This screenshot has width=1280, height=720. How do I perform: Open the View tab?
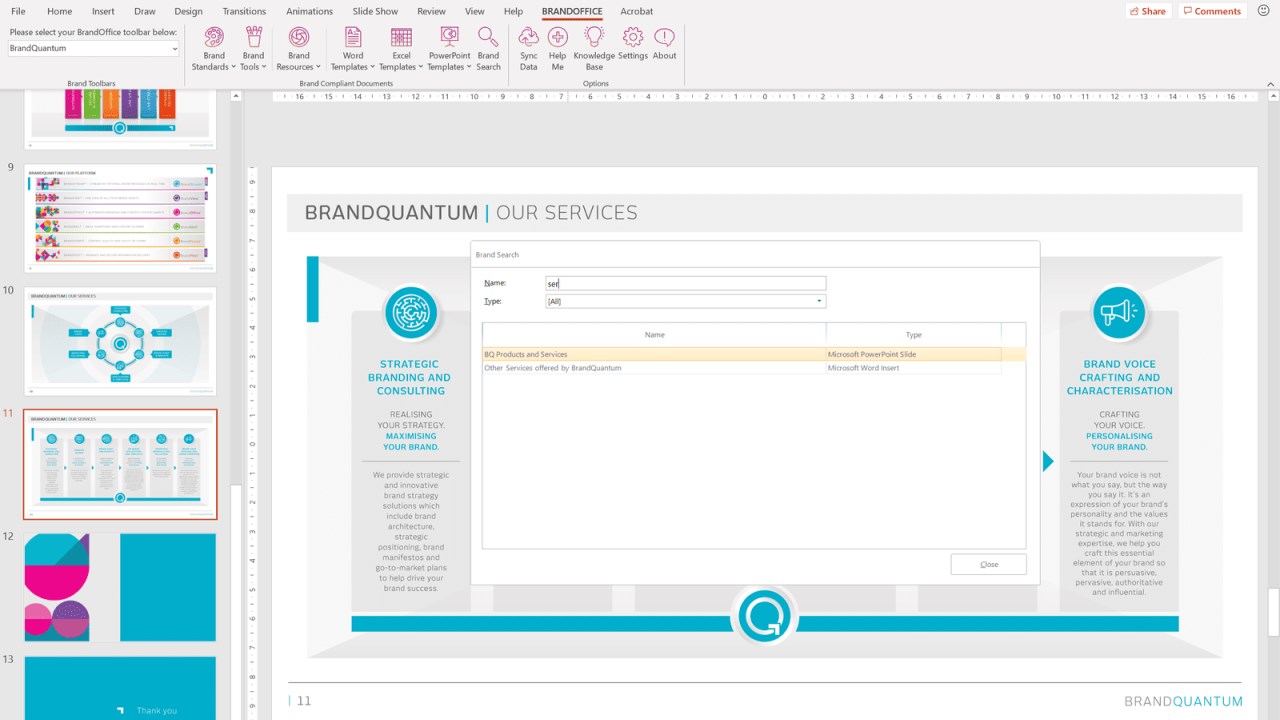coord(474,11)
